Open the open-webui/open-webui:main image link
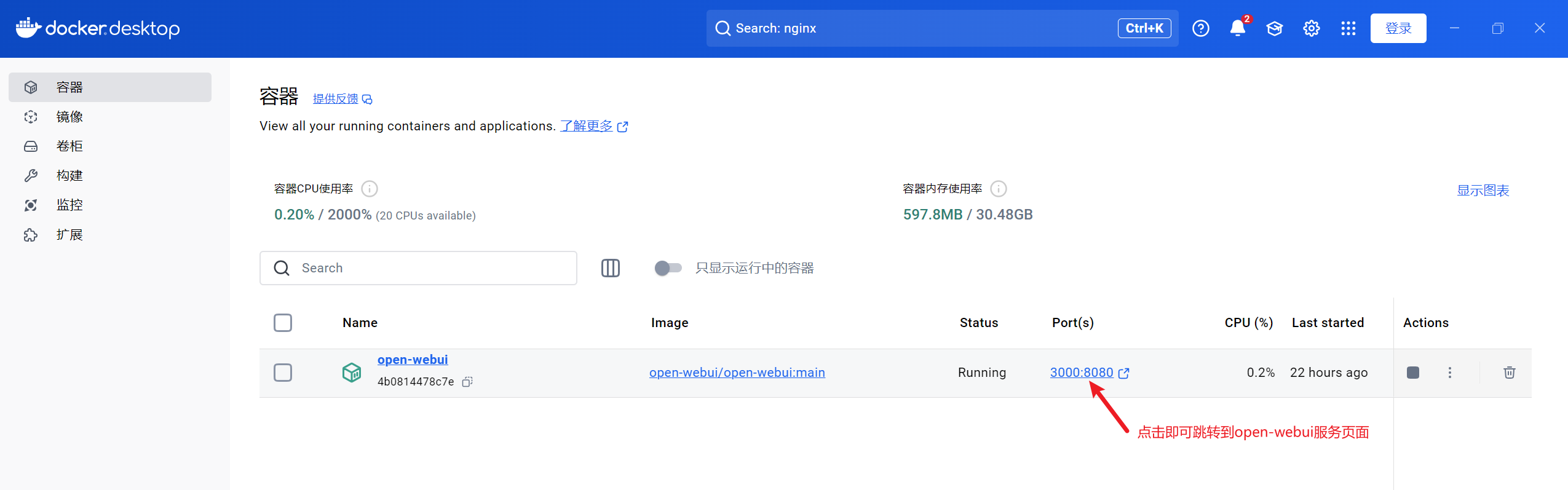 pos(737,373)
